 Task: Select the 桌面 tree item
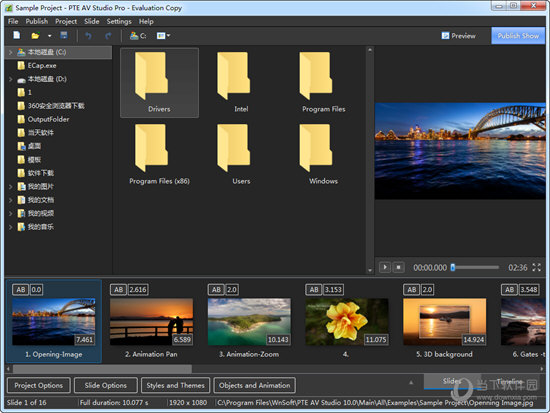coord(29,146)
